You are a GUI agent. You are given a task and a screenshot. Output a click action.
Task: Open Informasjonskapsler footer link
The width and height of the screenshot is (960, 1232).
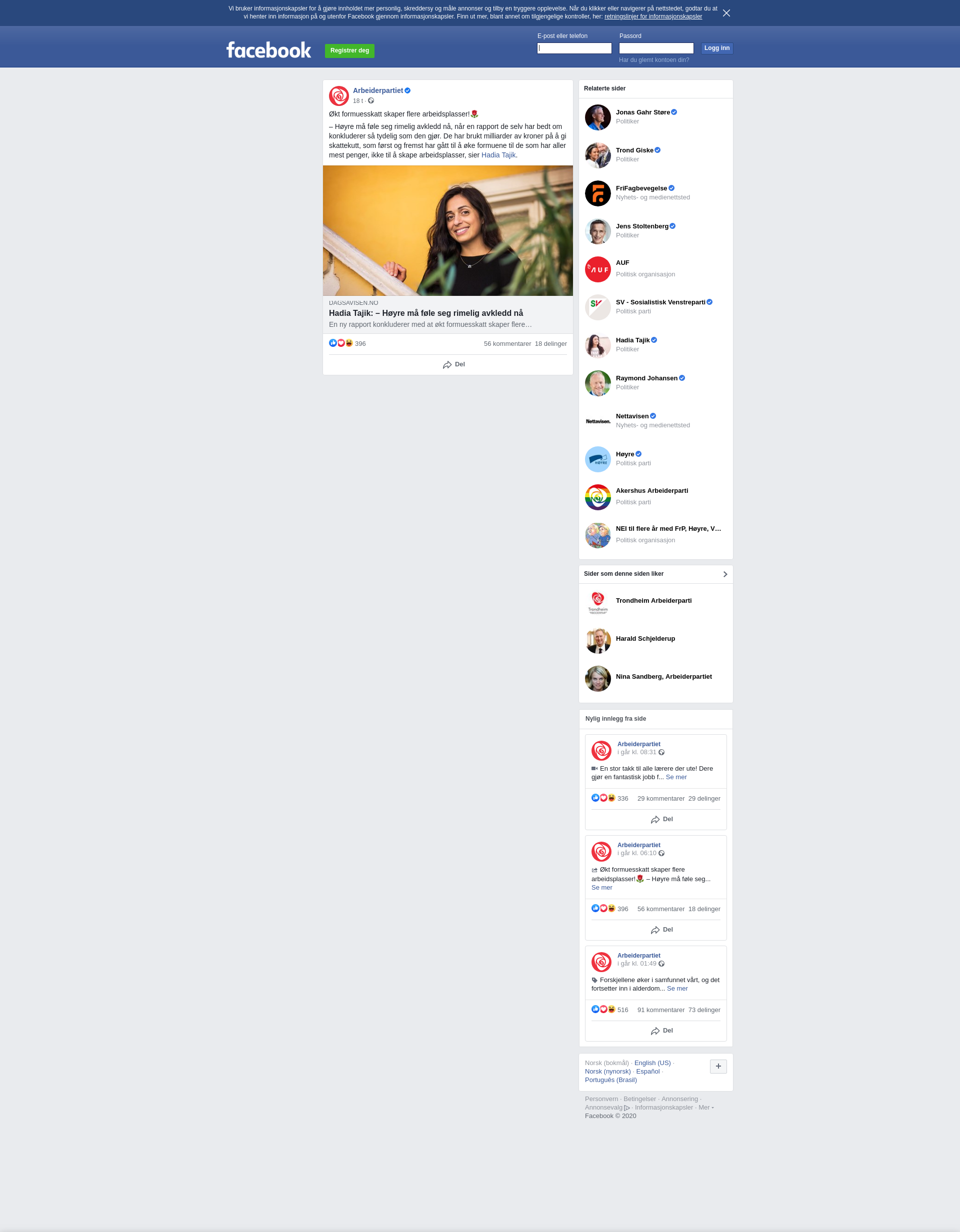(x=663, y=1108)
